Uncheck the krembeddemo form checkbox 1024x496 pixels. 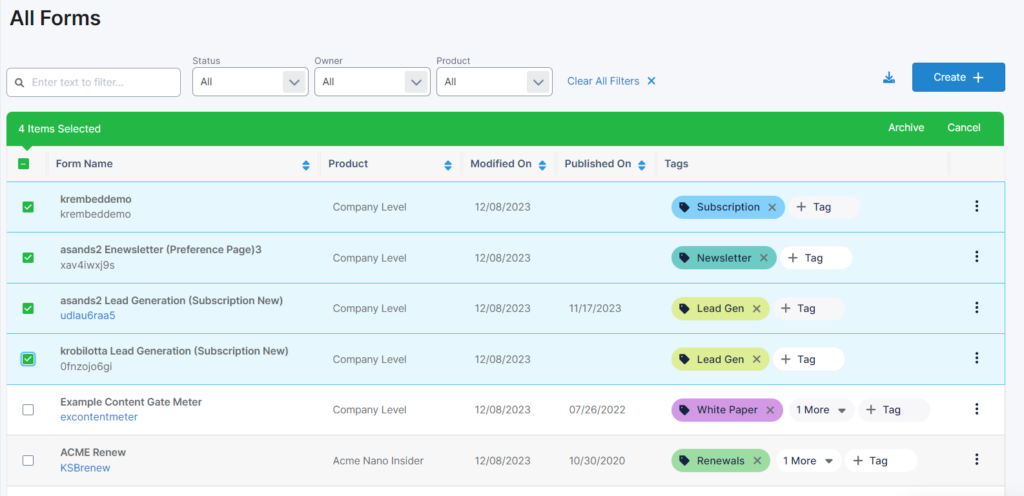28,207
